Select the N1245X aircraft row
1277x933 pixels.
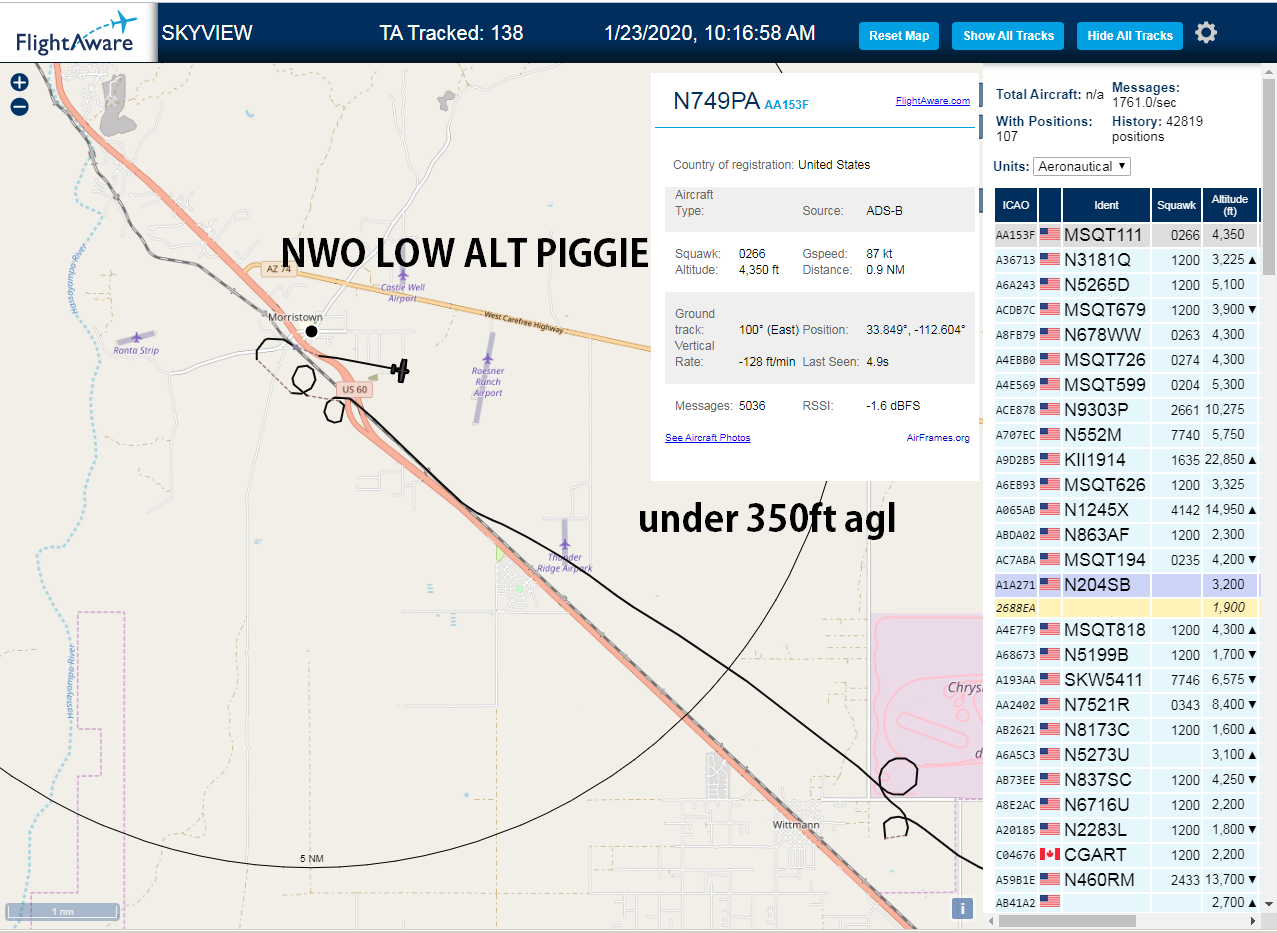pos(1126,510)
